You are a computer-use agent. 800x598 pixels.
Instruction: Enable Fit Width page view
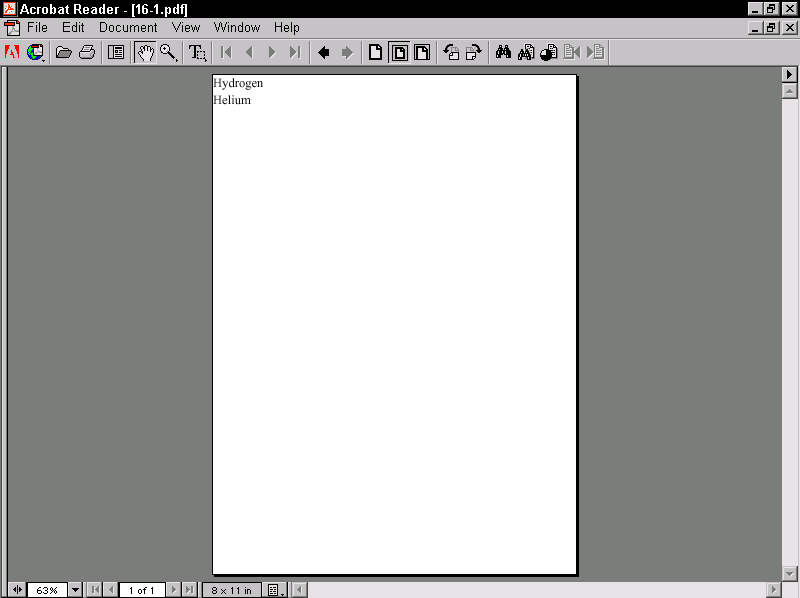(x=422, y=53)
